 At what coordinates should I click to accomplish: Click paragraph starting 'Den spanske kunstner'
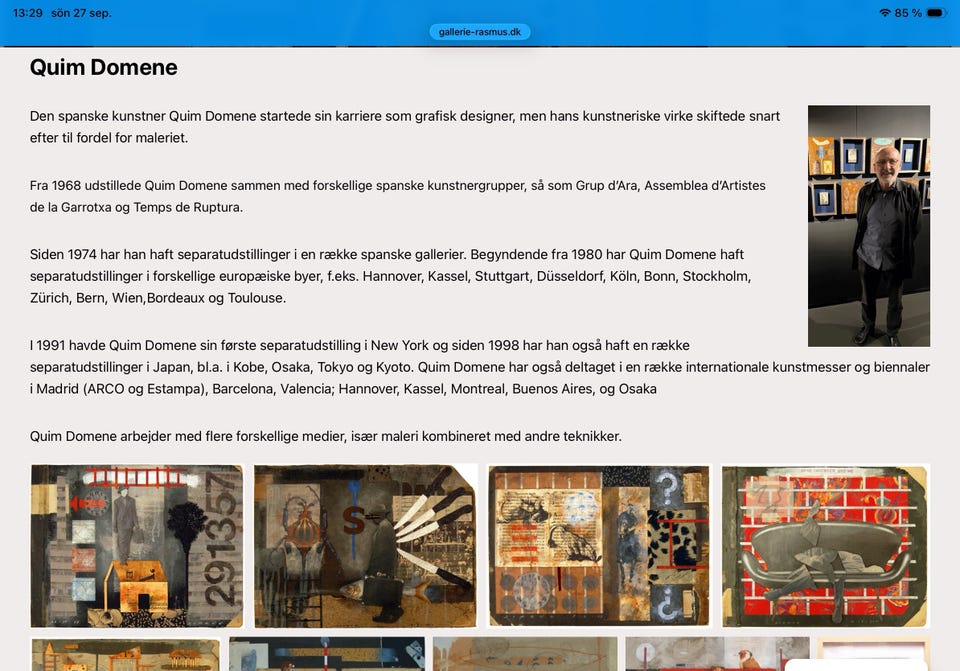tap(405, 127)
